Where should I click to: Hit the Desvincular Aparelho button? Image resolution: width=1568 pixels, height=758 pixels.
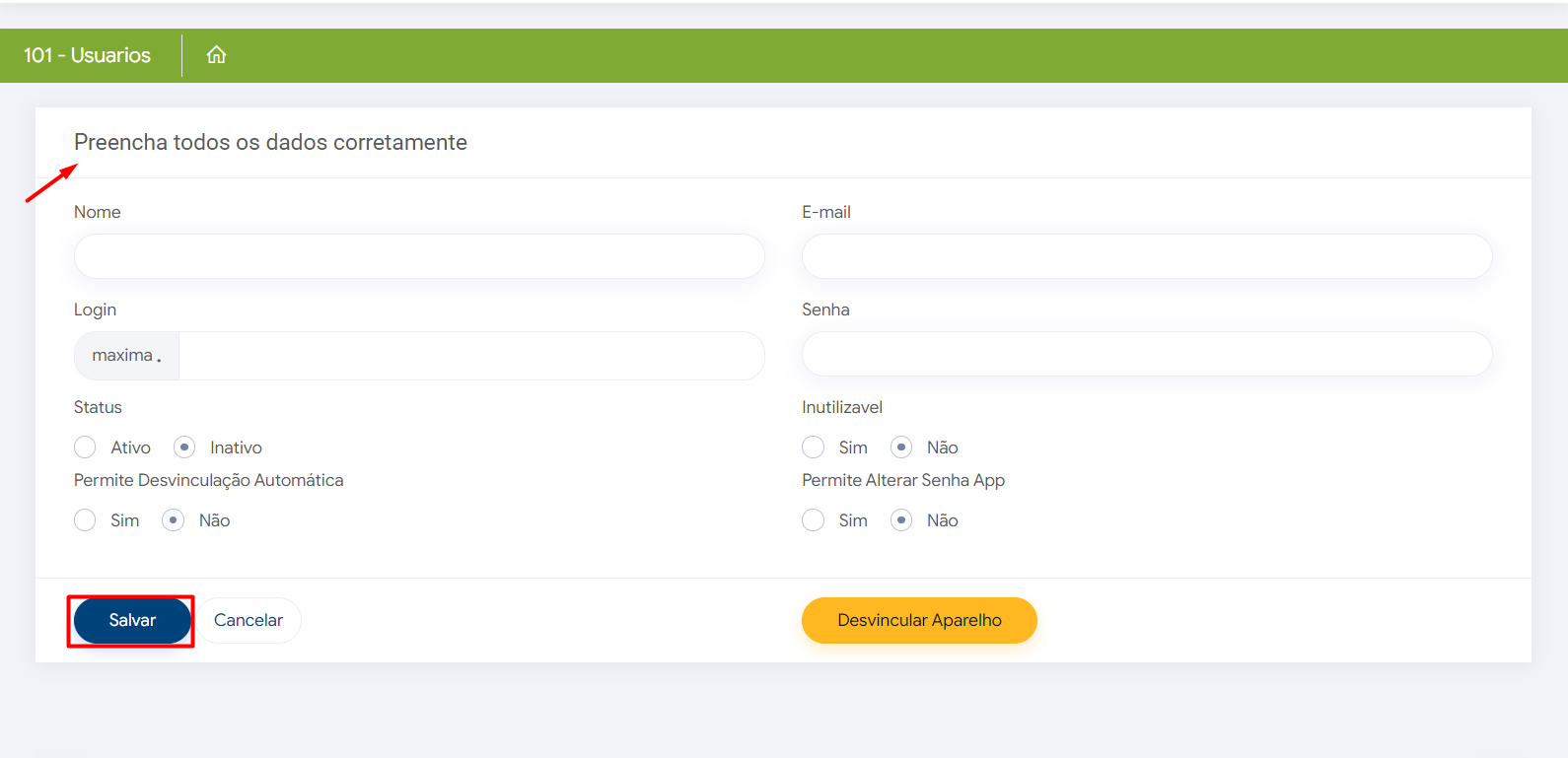[919, 620]
